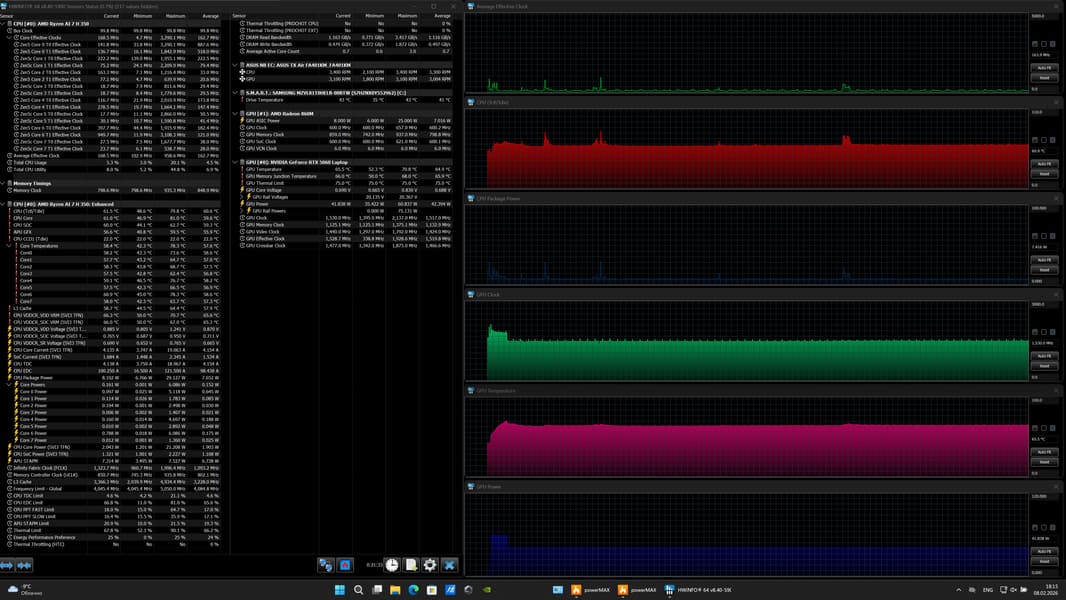The width and height of the screenshot is (1066, 600).
Task: Toggle middle checkbox in CPU Package Power graph
Action: (x=1044, y=236)
